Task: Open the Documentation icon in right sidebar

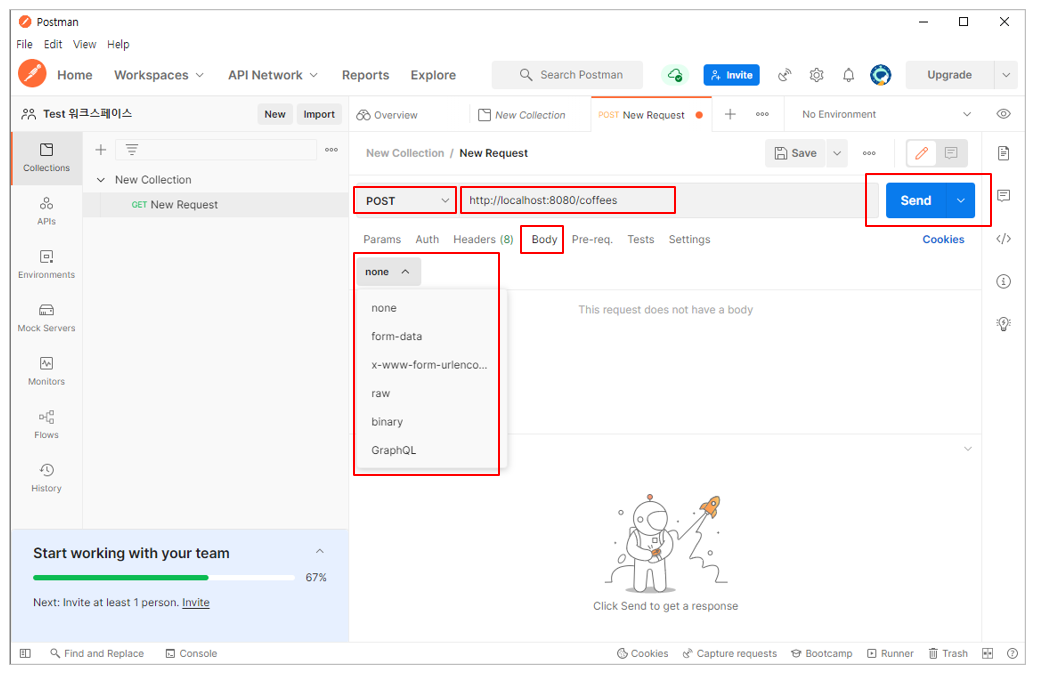Action: coord(1003,153)
